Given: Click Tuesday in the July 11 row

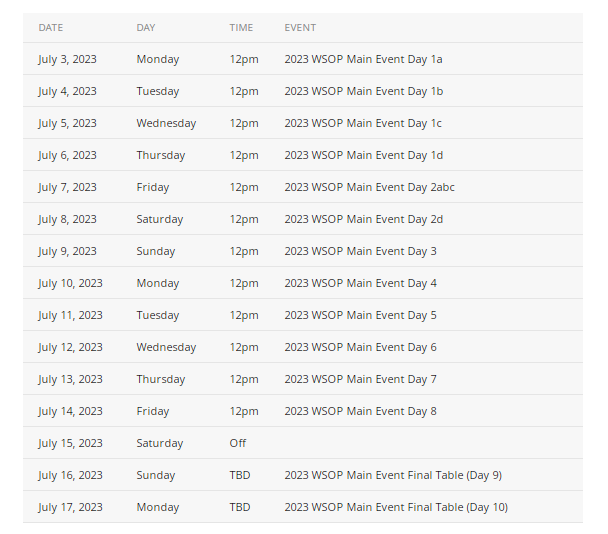Looking at the screenshot, I should pyautogui.click(x=158, y=315).
